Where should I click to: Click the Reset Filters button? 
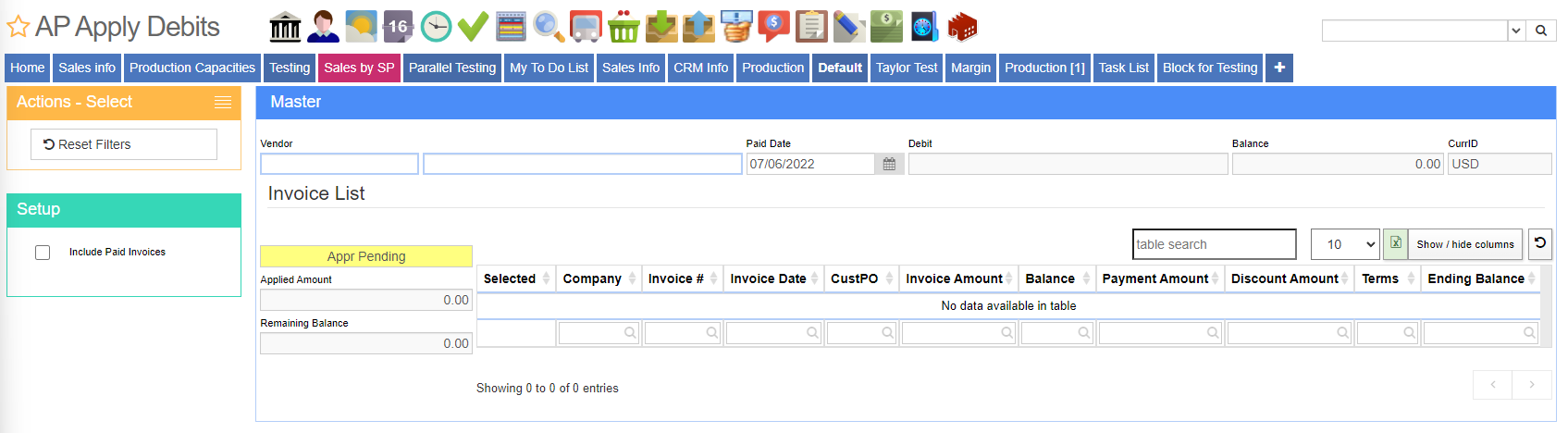(124, 144)
